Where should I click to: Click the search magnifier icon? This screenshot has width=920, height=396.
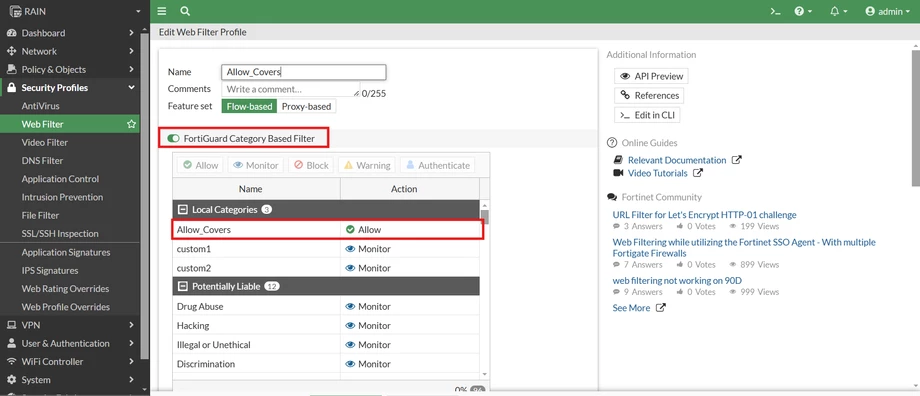(185, 11)
